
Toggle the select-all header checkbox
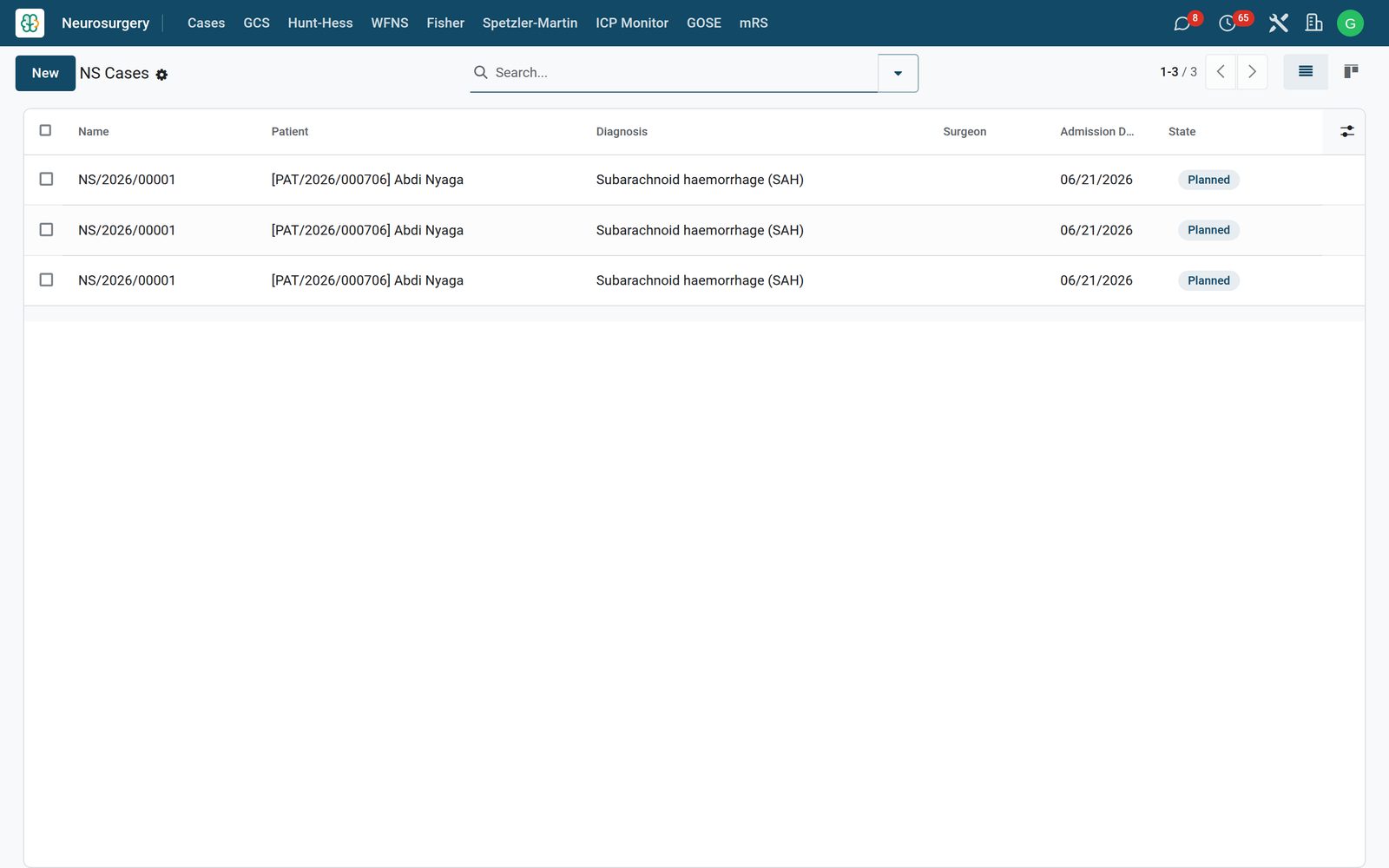pos(45,130)
